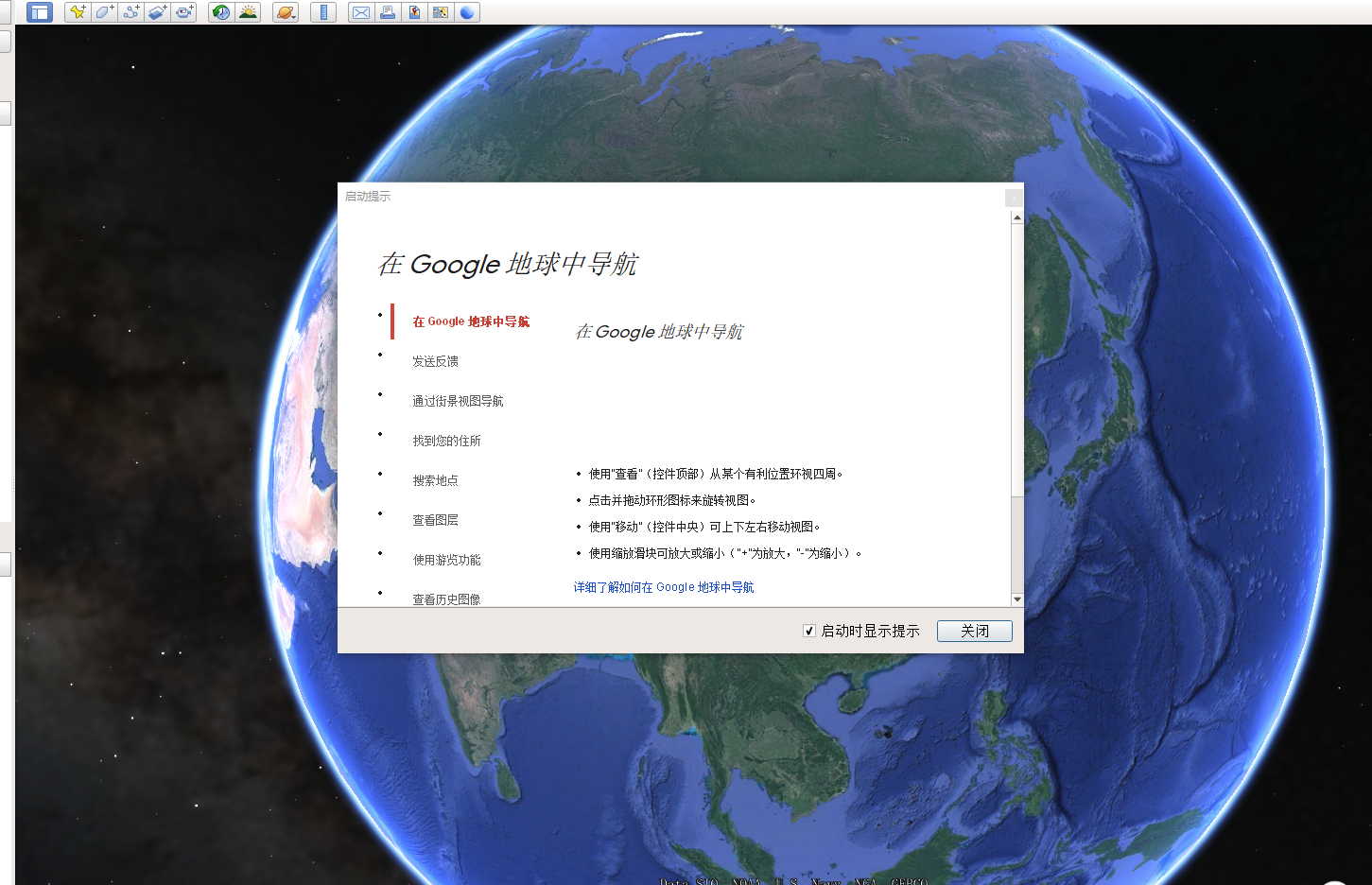Uncheck the 启动时显示提示 checkbox

tap(809, 631)
